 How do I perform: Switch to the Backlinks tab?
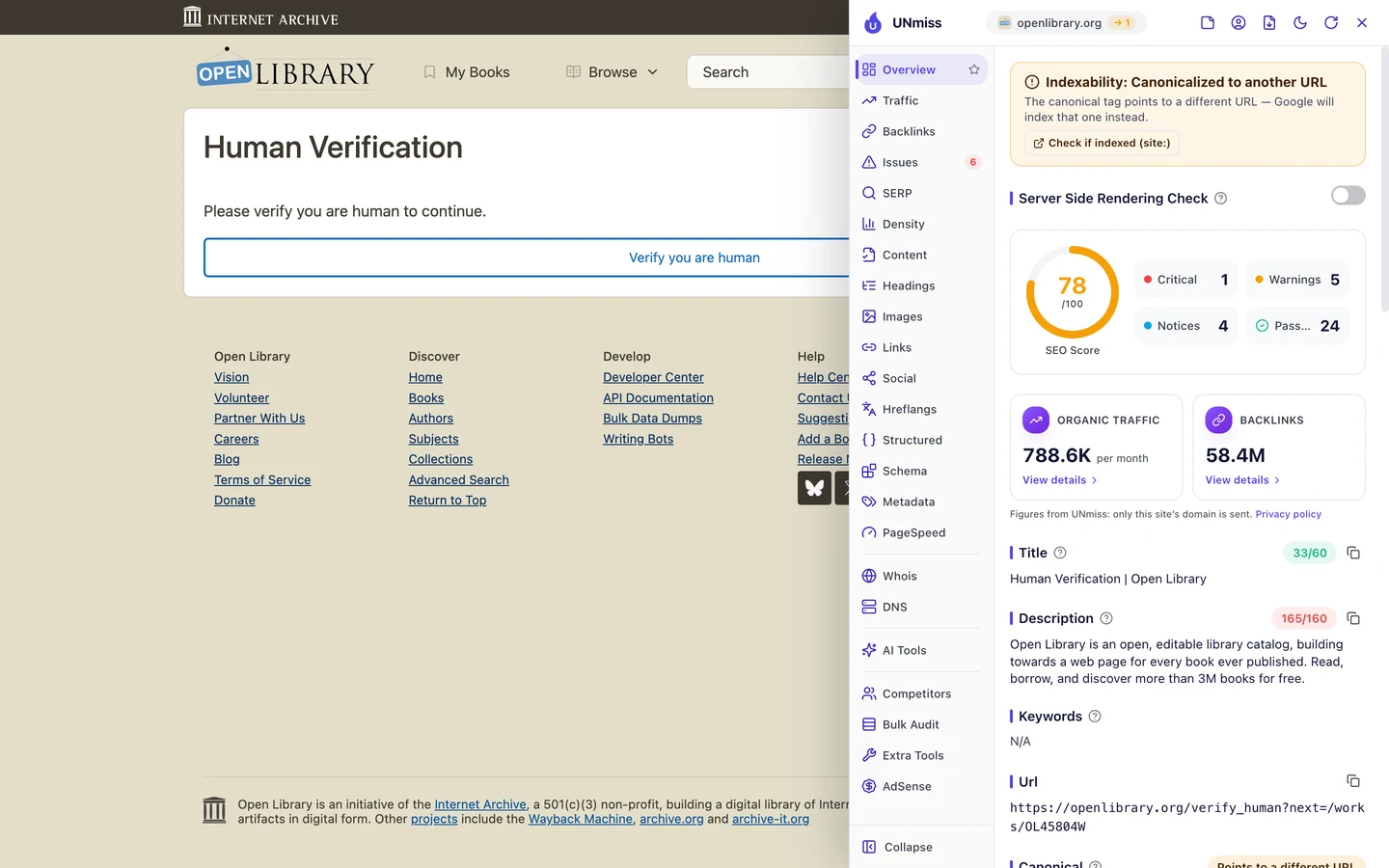click(921, 131)
